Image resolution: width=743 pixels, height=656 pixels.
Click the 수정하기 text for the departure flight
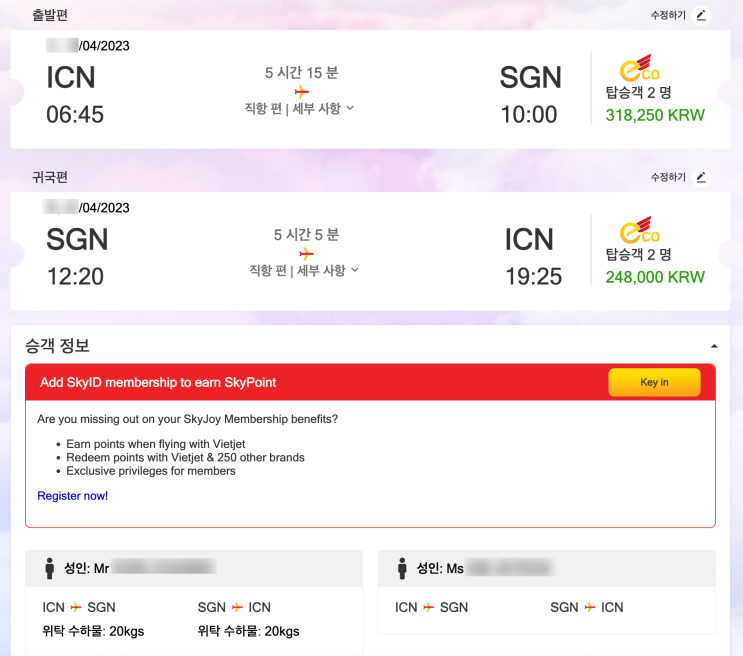[668, 15]
